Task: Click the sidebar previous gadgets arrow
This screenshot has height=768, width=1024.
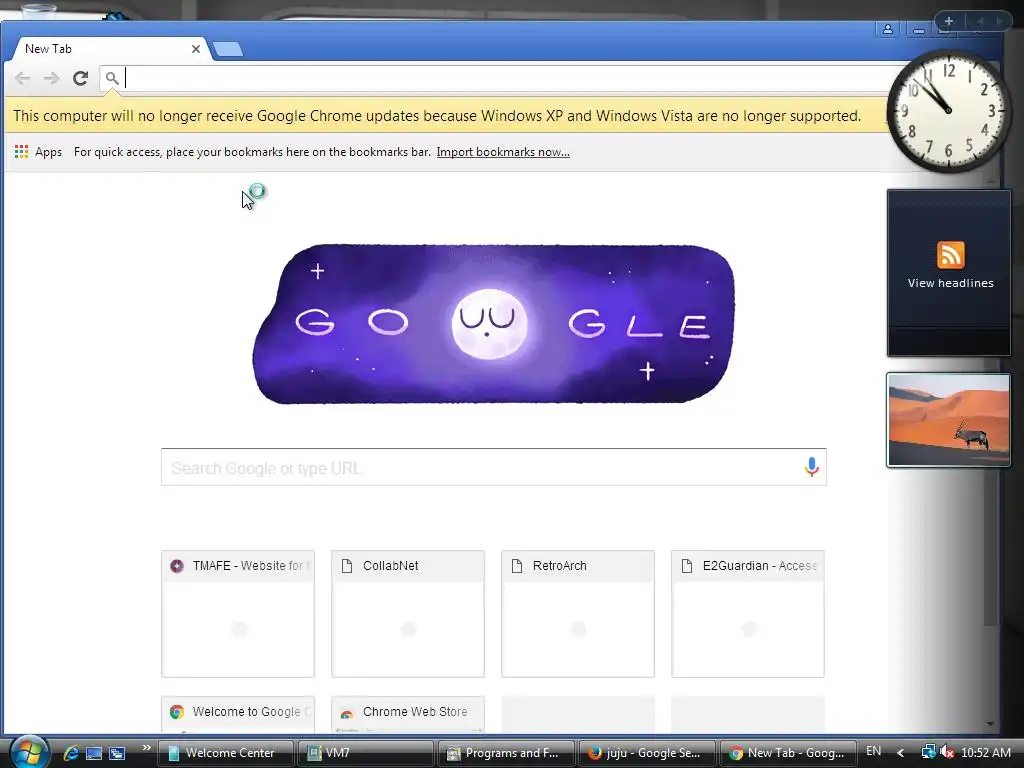Action: [x=980, y=21]
